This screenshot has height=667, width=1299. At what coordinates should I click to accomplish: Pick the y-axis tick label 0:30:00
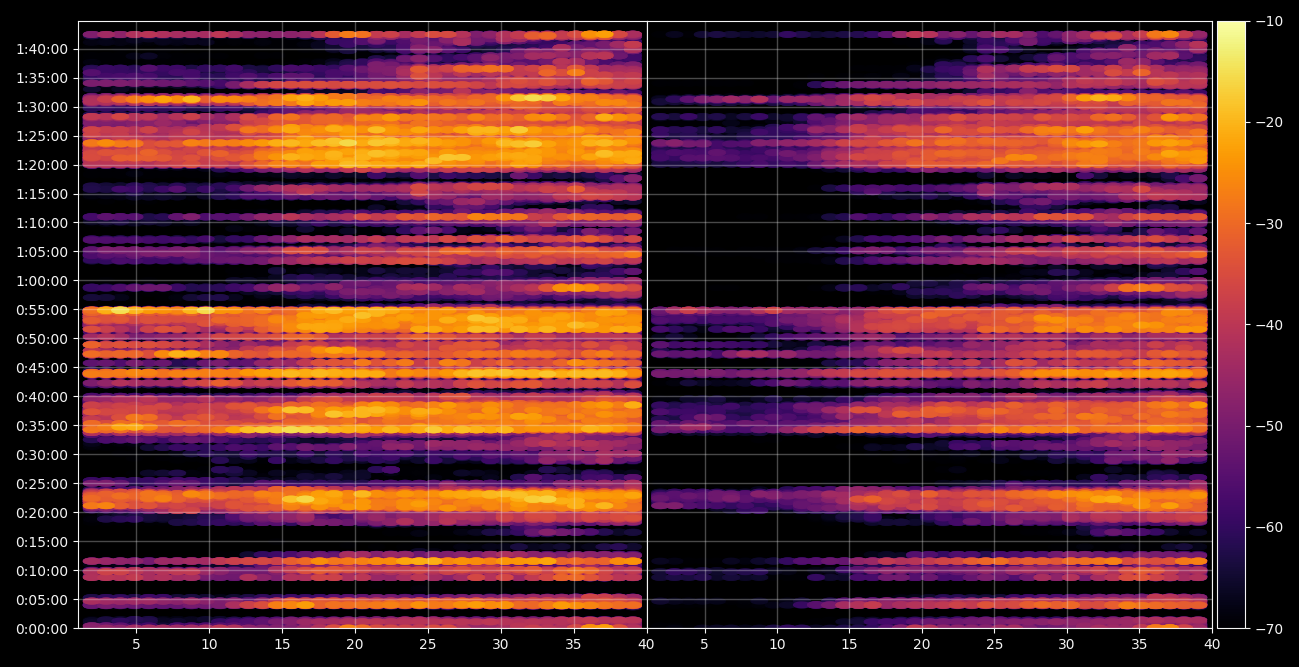coord(42,455)
